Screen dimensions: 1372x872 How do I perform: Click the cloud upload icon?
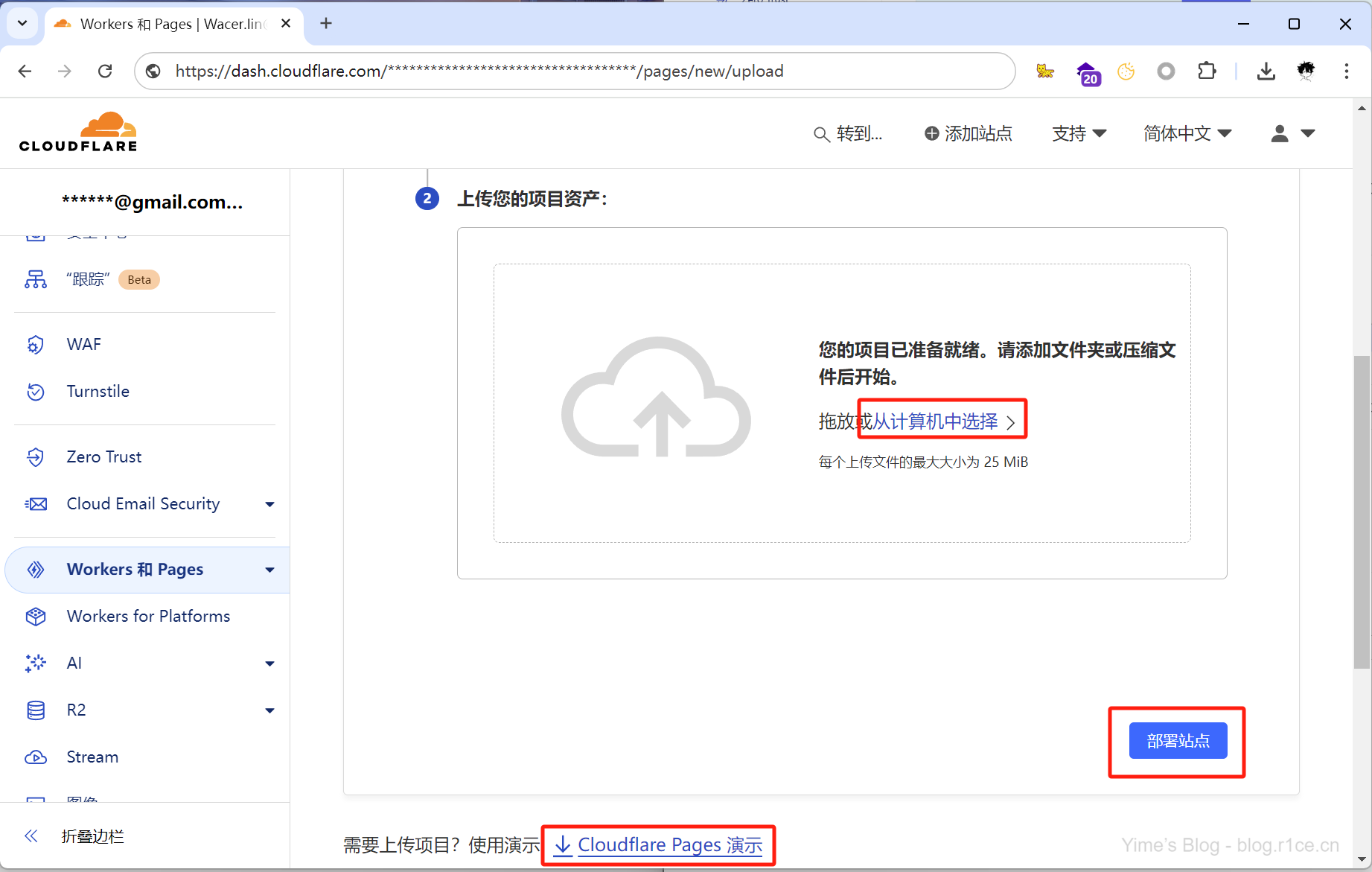coord(656,399)
